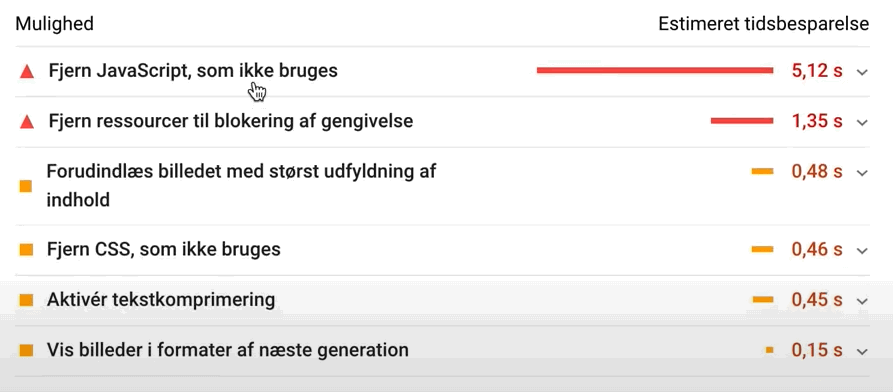
Task: Click orange square icon beside Vis billeder
Action: coord(26,350)
